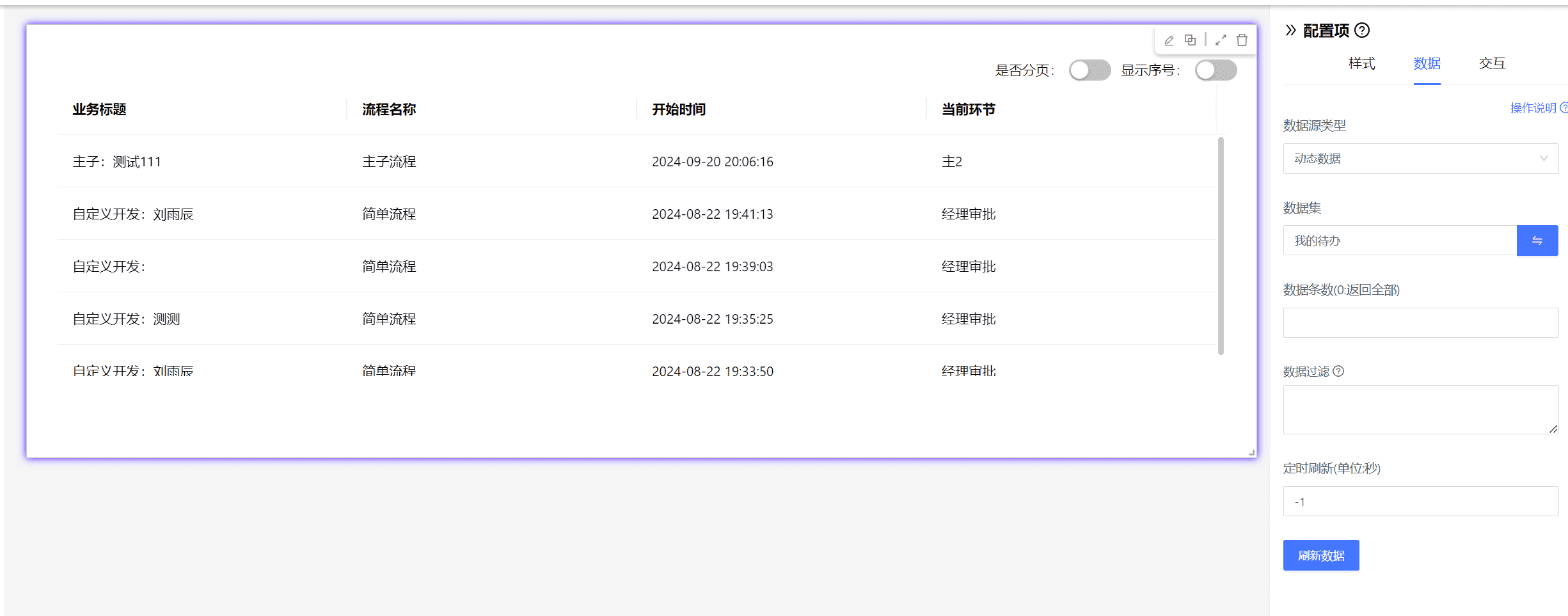
Task: Click the table's vertical scrollbar
Action: 1221,246
